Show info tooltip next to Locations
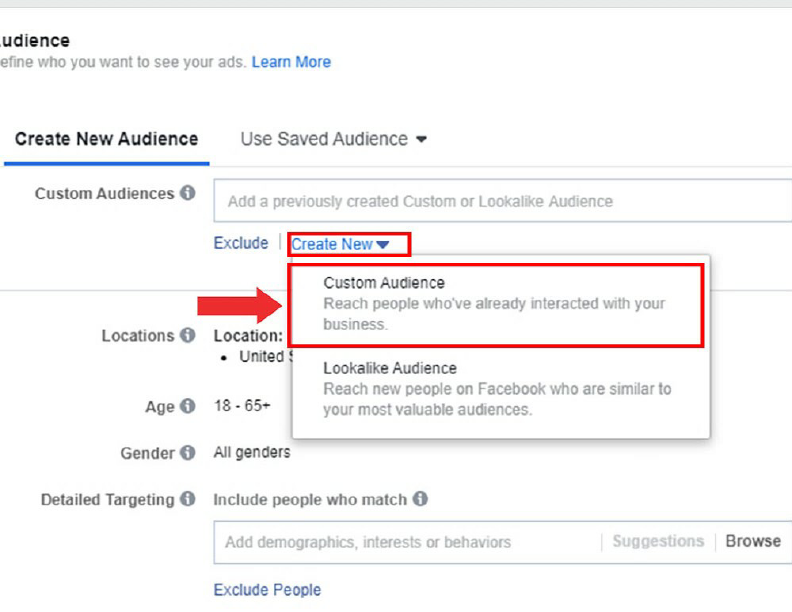 click(x=187, y=335)
